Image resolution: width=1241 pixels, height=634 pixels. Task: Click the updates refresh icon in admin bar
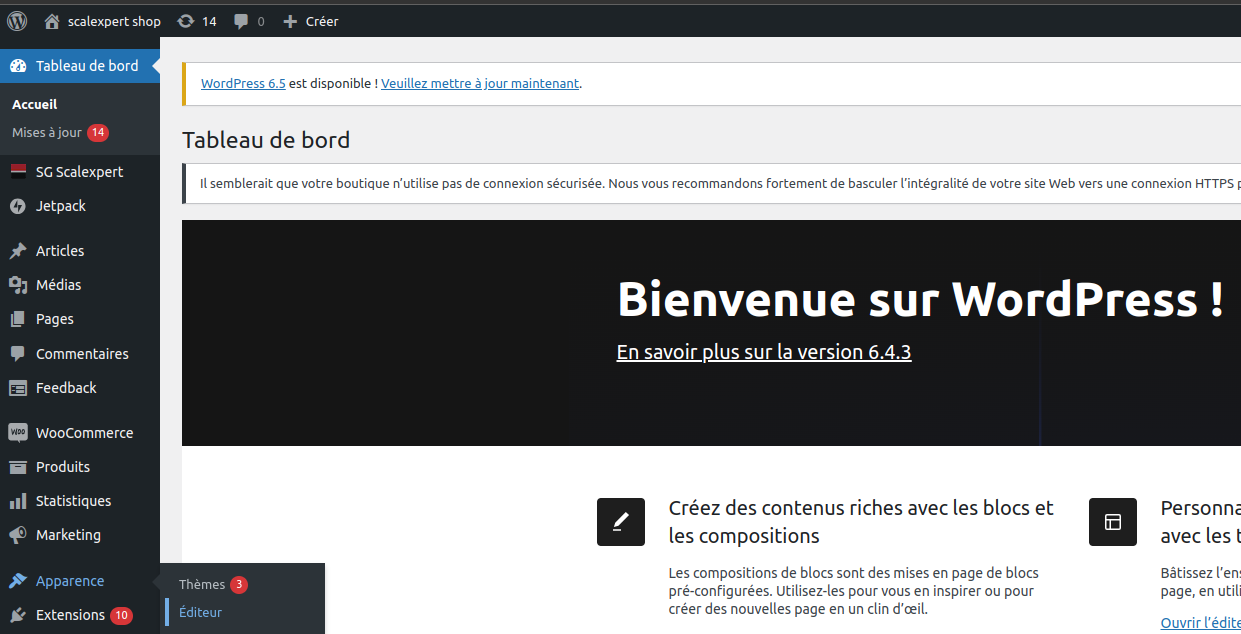pos(186,21)
